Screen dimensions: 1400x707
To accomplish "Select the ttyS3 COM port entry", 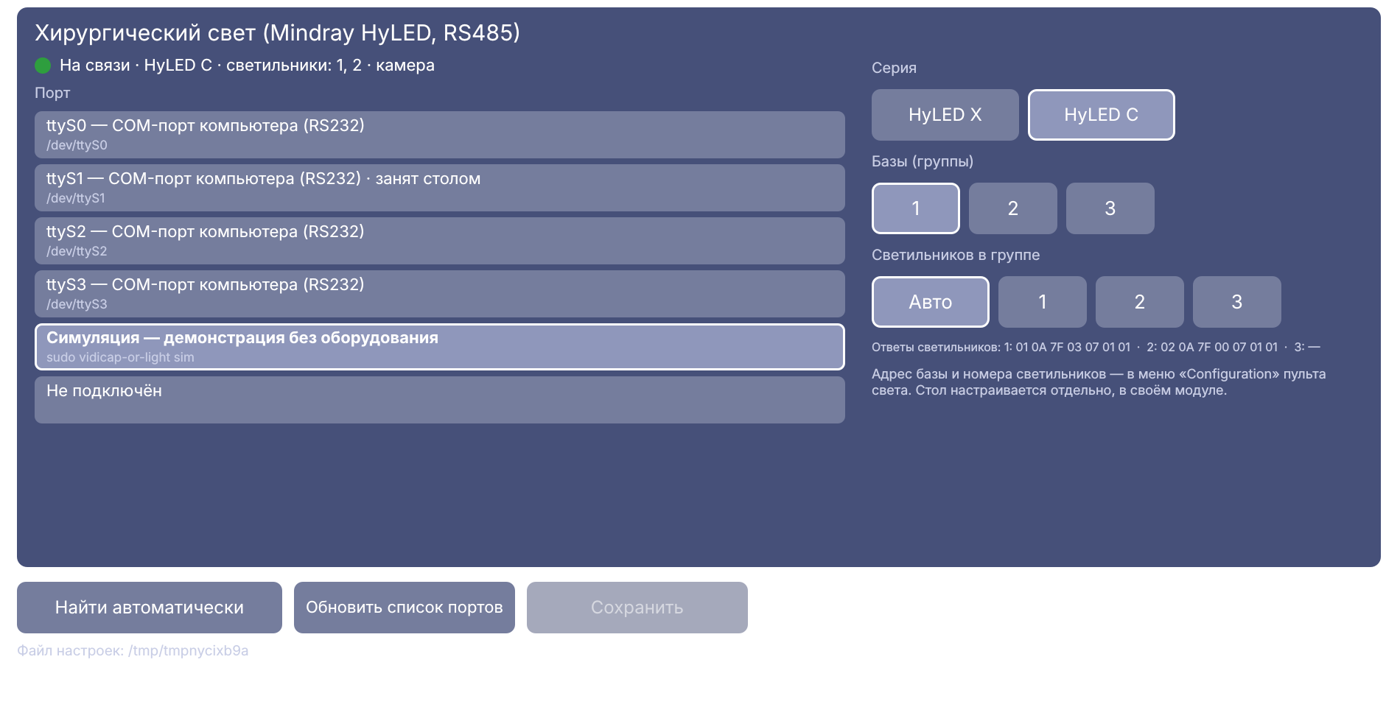I will click(440, 293).
